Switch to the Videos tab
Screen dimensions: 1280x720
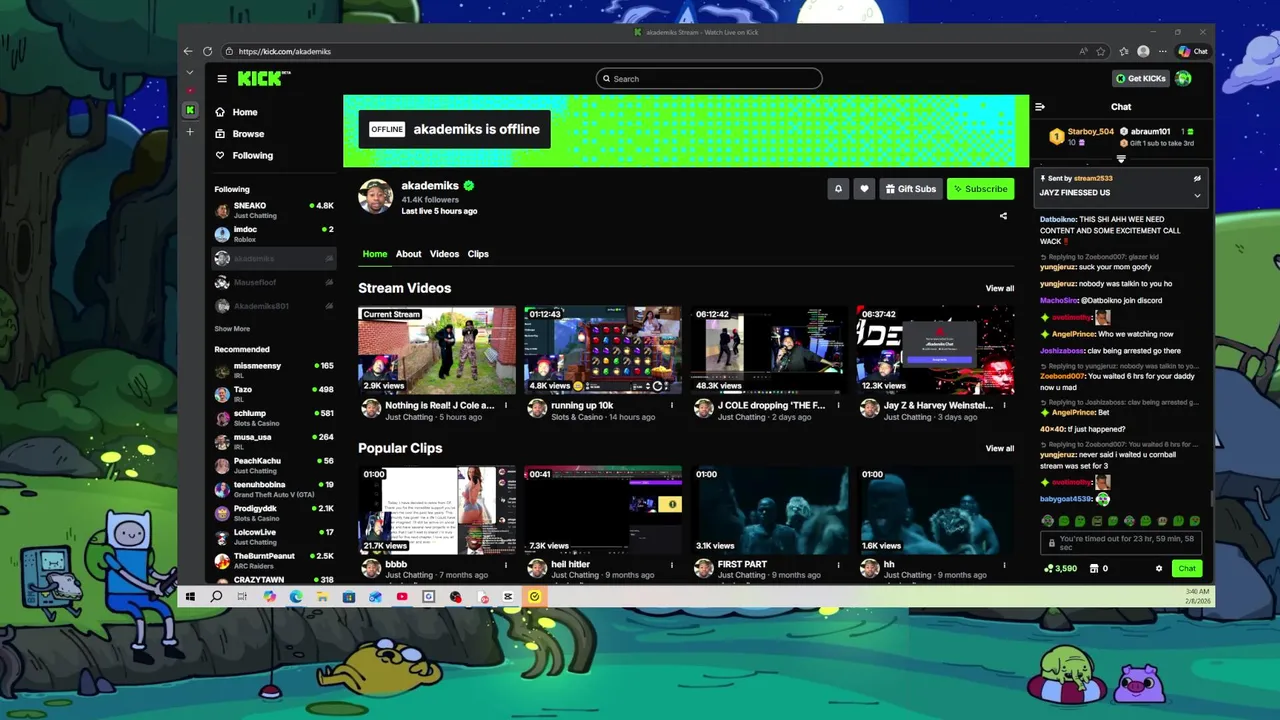(444, 254)
